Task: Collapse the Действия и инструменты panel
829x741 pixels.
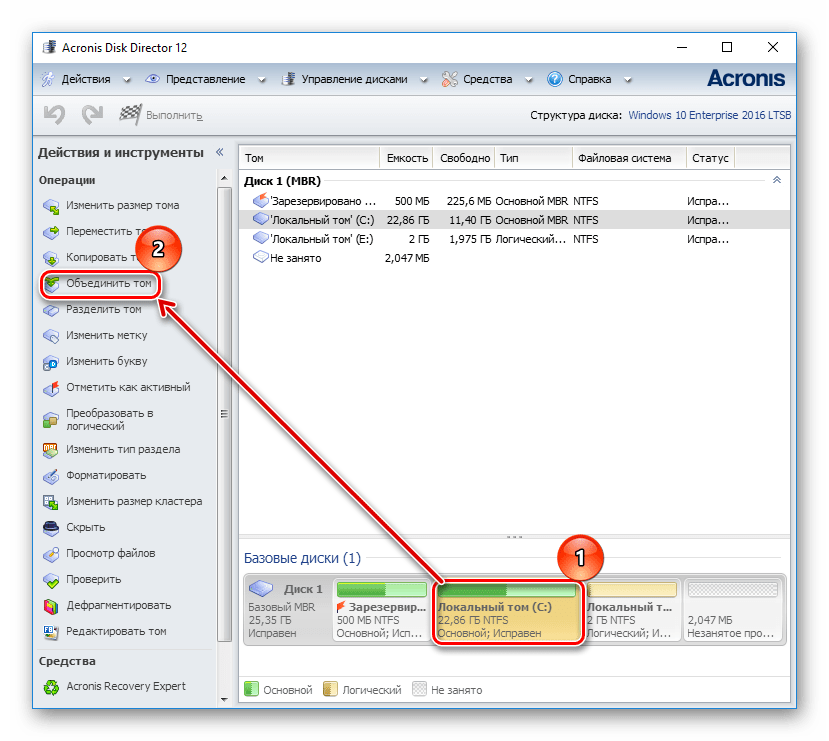Action: pyautogui.click(x=219, y=153)
